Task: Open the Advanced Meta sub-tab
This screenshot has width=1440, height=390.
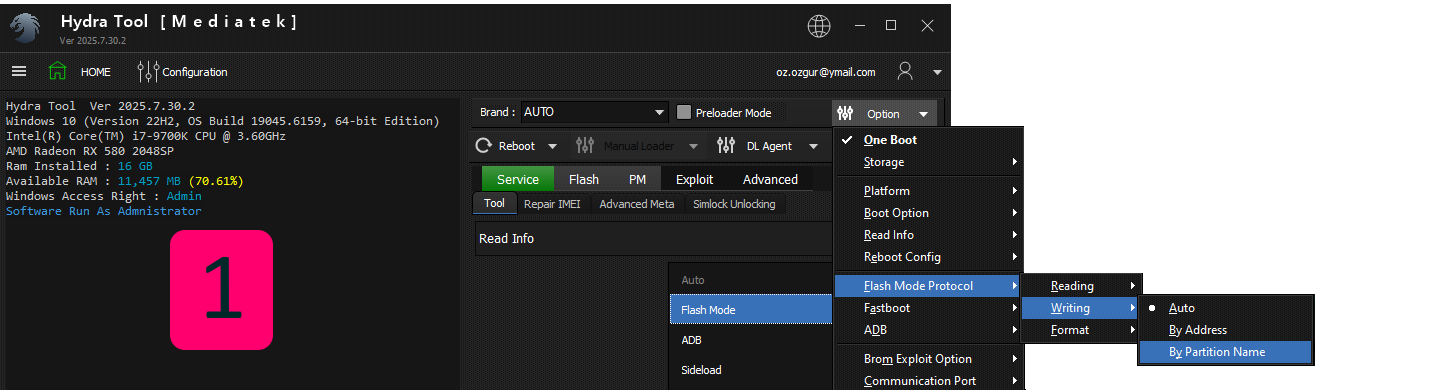Action: click(637, 203)
